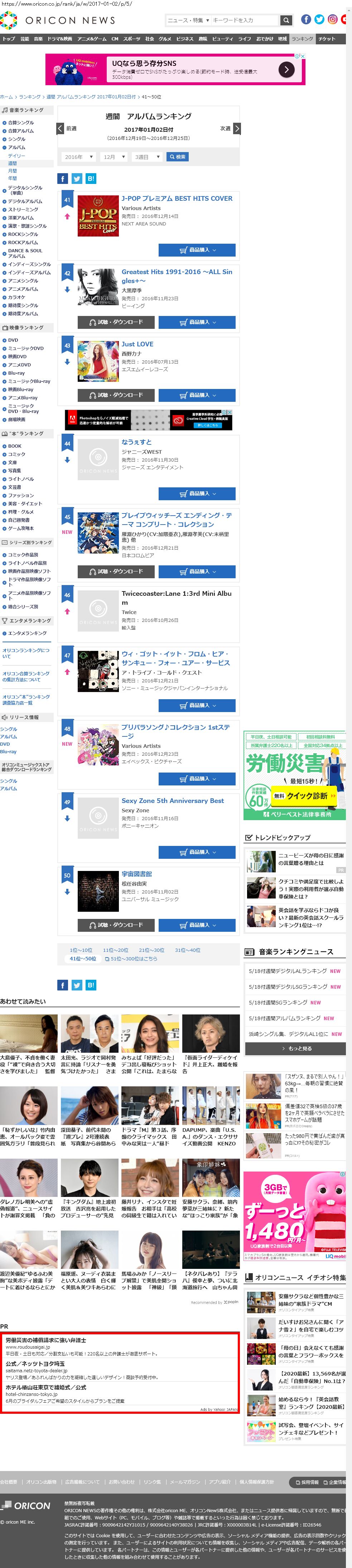This screenshot has width=352, height=1568.
Task: Click UQ banner ad arrow button
Action: [x=286, y=69]
